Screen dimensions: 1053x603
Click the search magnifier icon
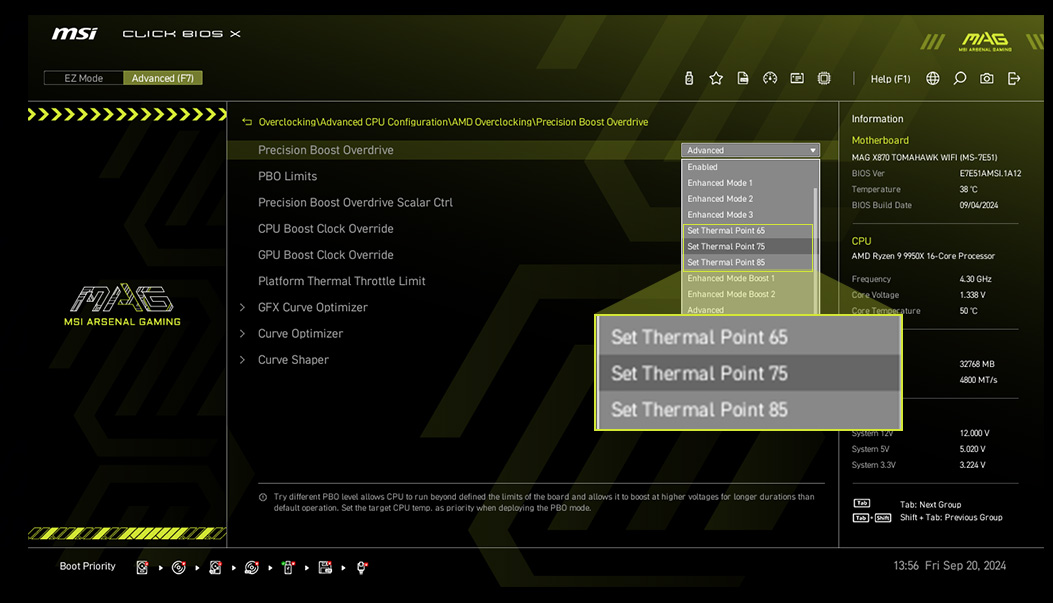click(x=960, y=78)
